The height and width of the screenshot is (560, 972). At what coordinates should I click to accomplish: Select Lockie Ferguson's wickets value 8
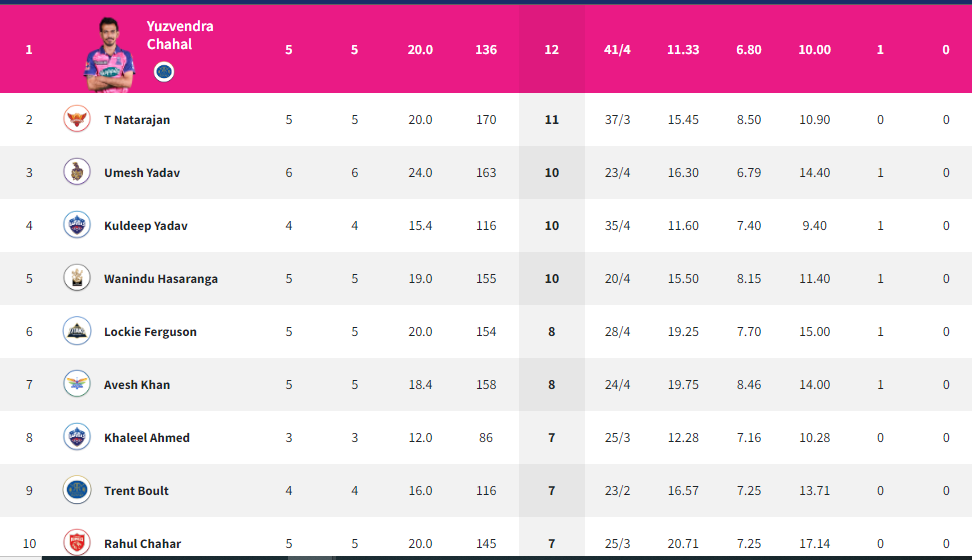pyautogui.click(x=552, y=332)
